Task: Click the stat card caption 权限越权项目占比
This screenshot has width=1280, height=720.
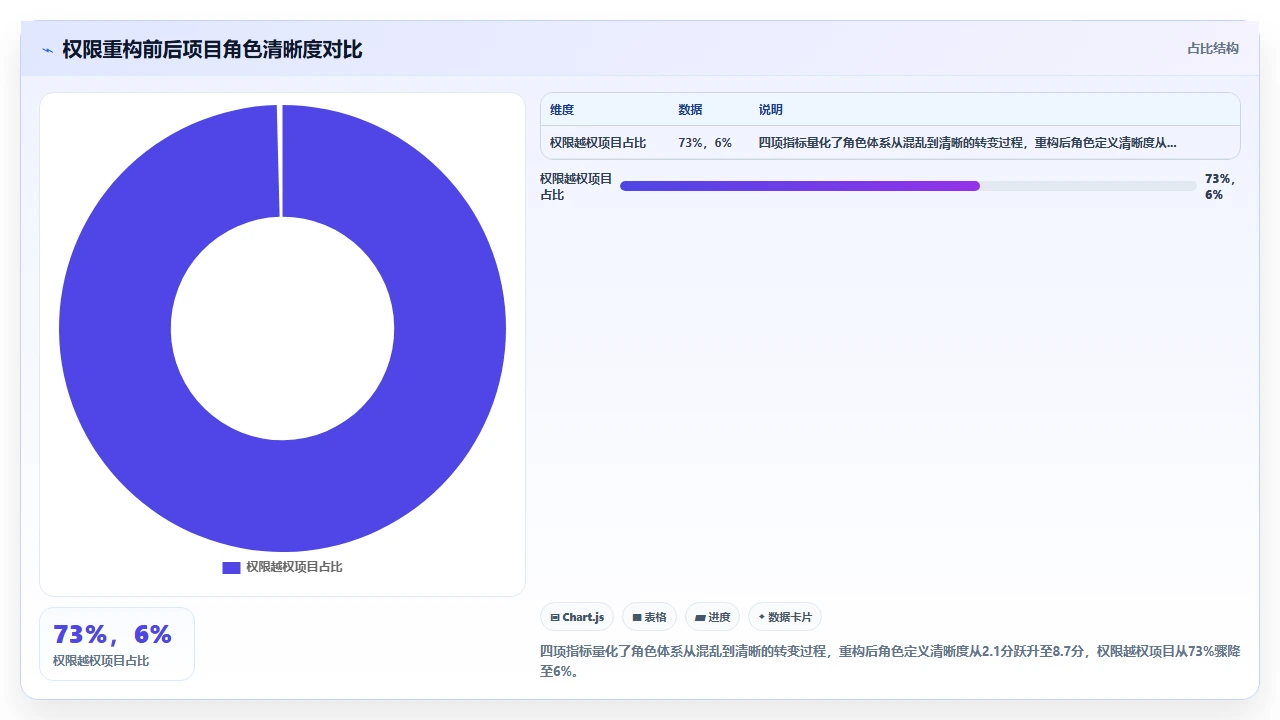Action: (x=101, y=661)
